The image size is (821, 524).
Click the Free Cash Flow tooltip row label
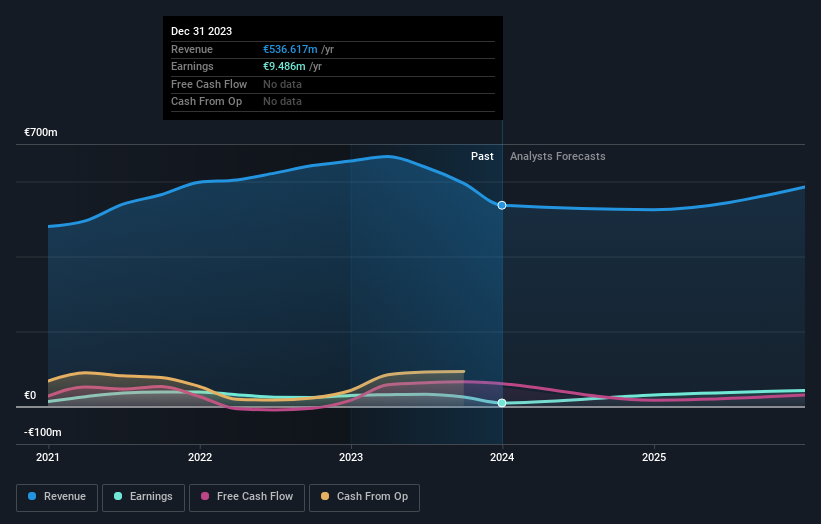[209, 84]
